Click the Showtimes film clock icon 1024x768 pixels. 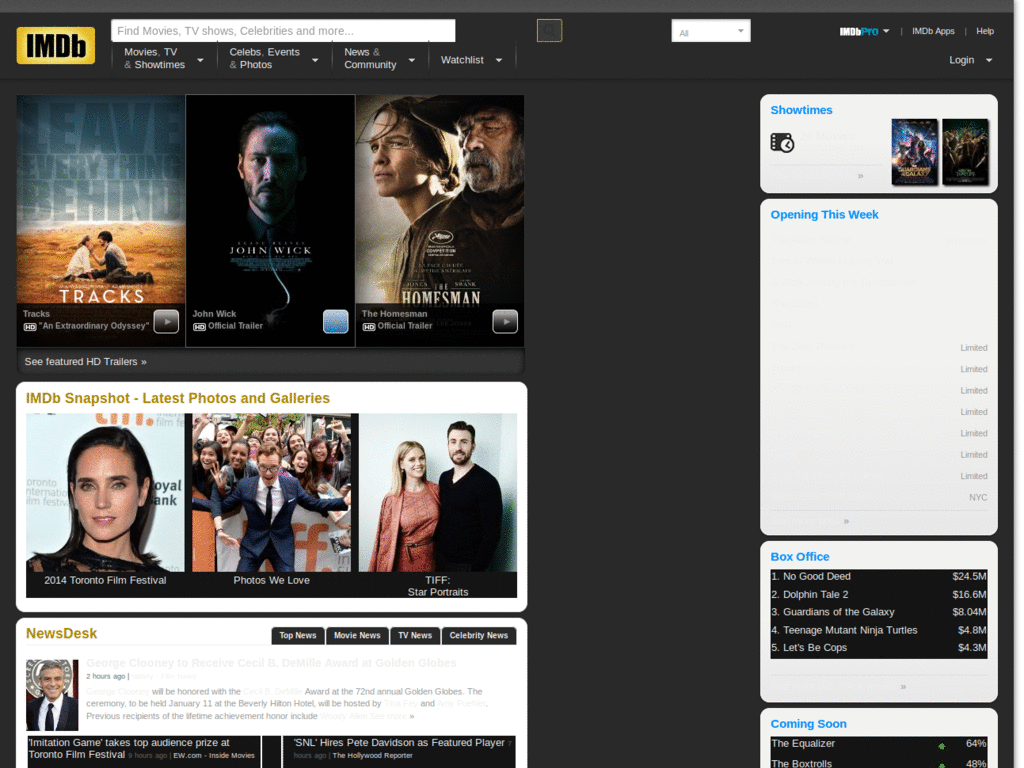[782, 142]
